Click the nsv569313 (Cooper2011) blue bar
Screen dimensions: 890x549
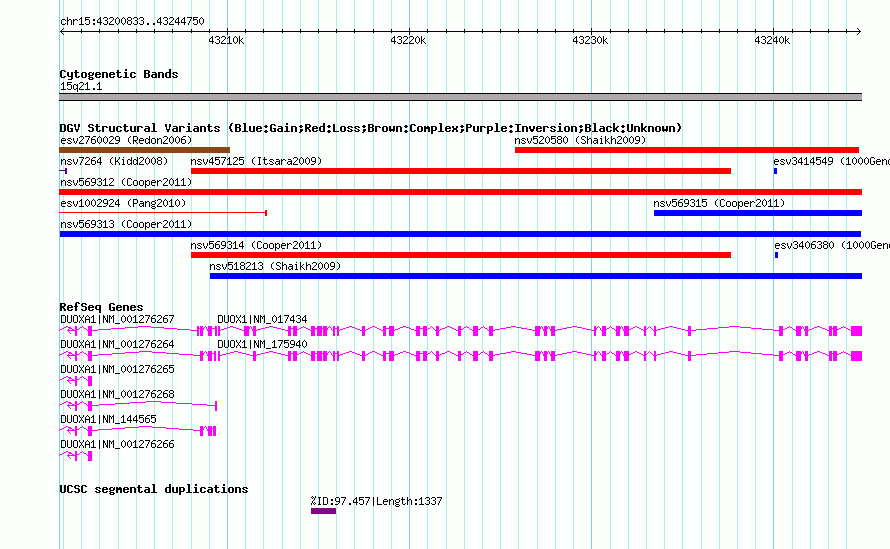pos(460,234)
